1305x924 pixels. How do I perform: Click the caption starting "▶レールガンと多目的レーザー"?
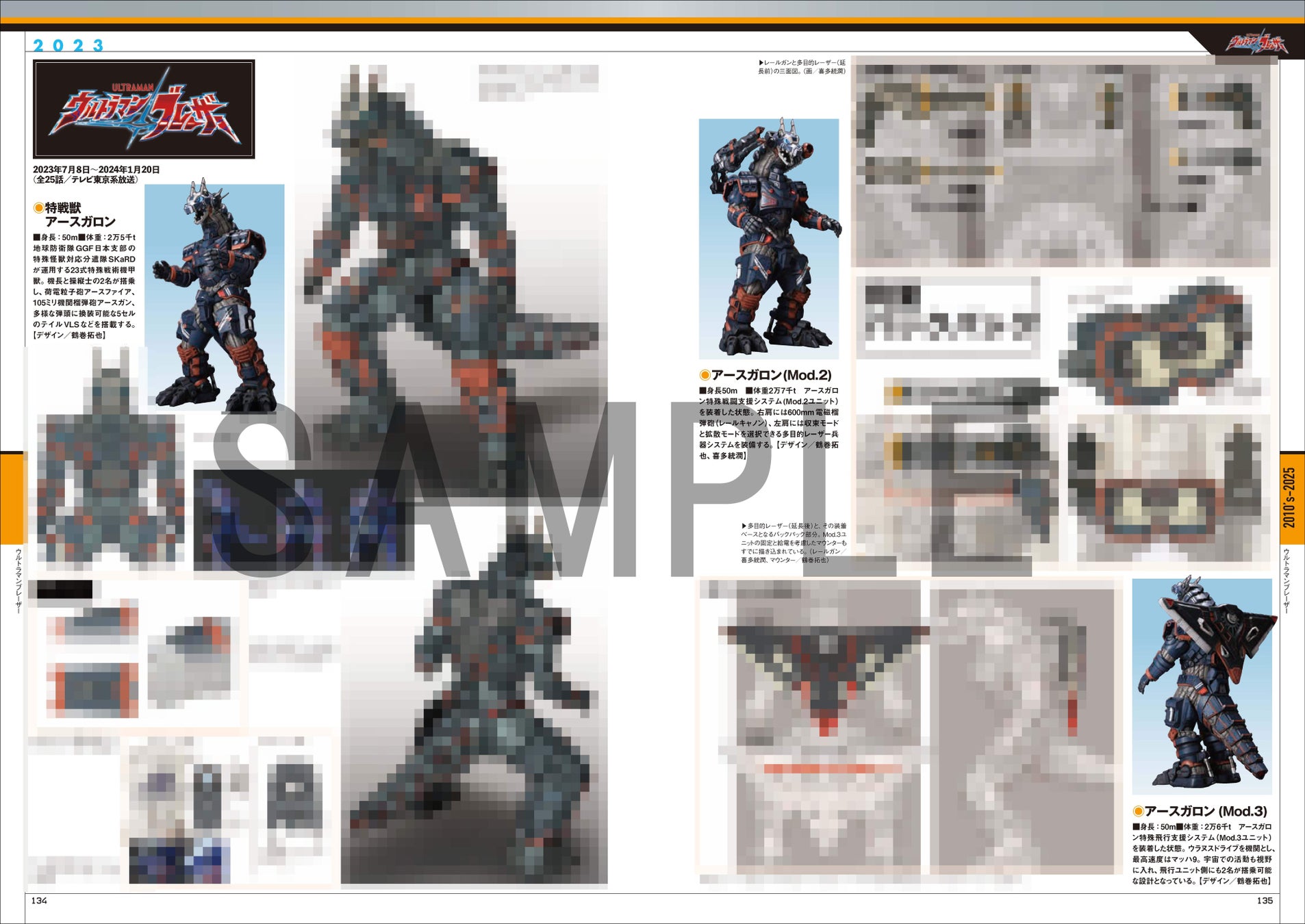(802, 67)
